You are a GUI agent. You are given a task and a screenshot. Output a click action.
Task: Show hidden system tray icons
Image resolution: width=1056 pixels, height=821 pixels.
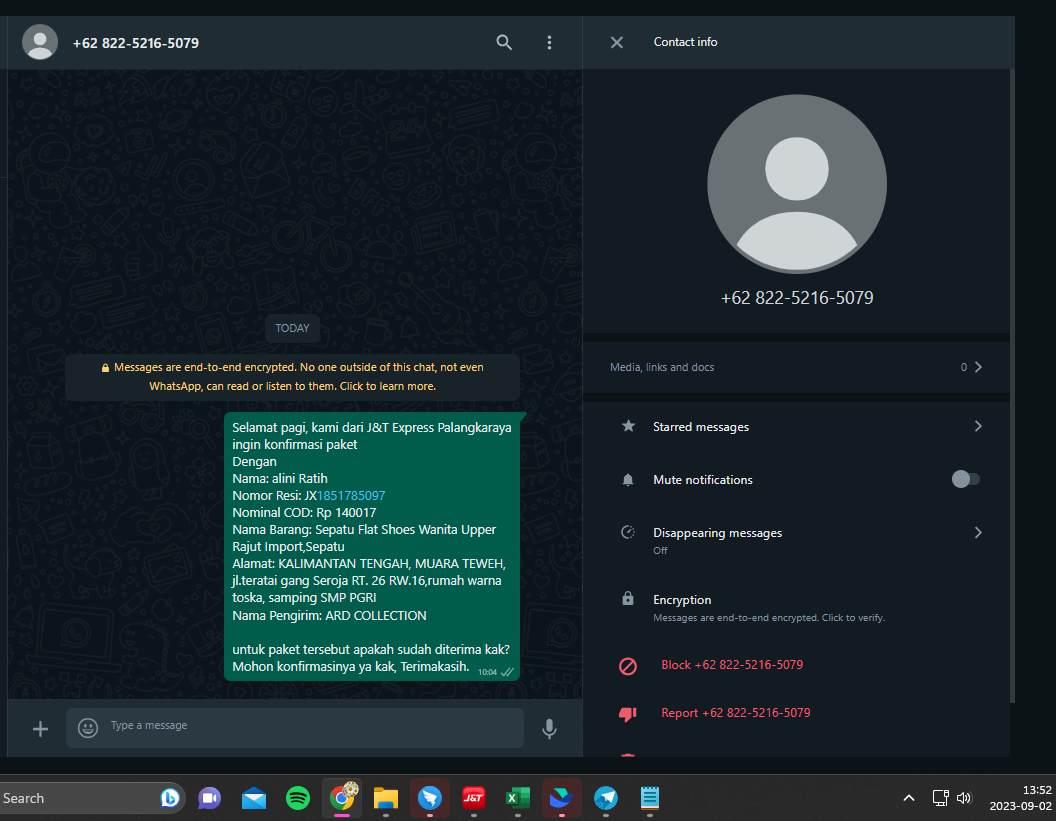[909, 798]
